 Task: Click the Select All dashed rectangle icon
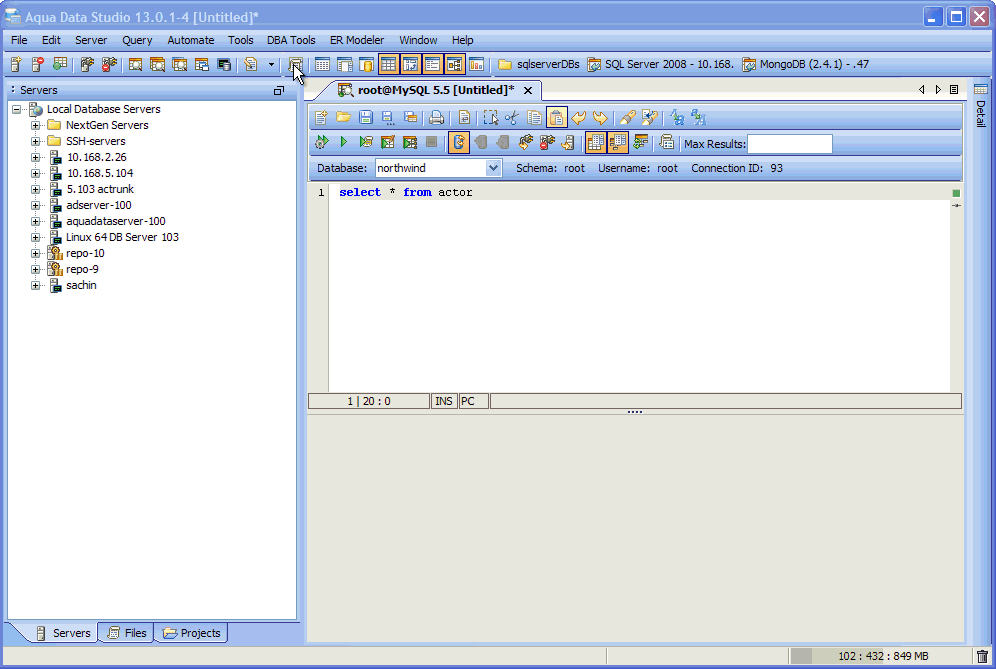[490, 118]
